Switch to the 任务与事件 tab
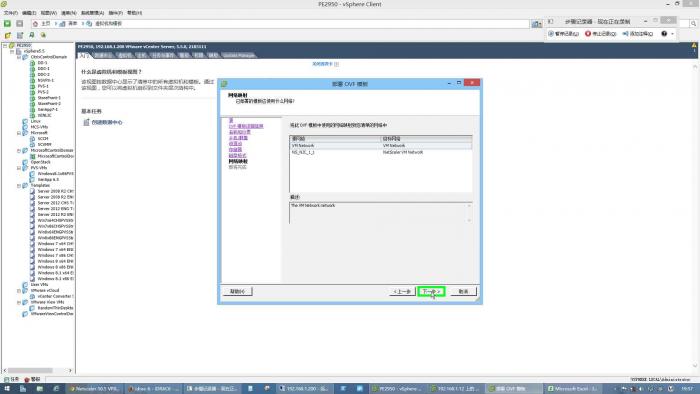 point(162,55)
